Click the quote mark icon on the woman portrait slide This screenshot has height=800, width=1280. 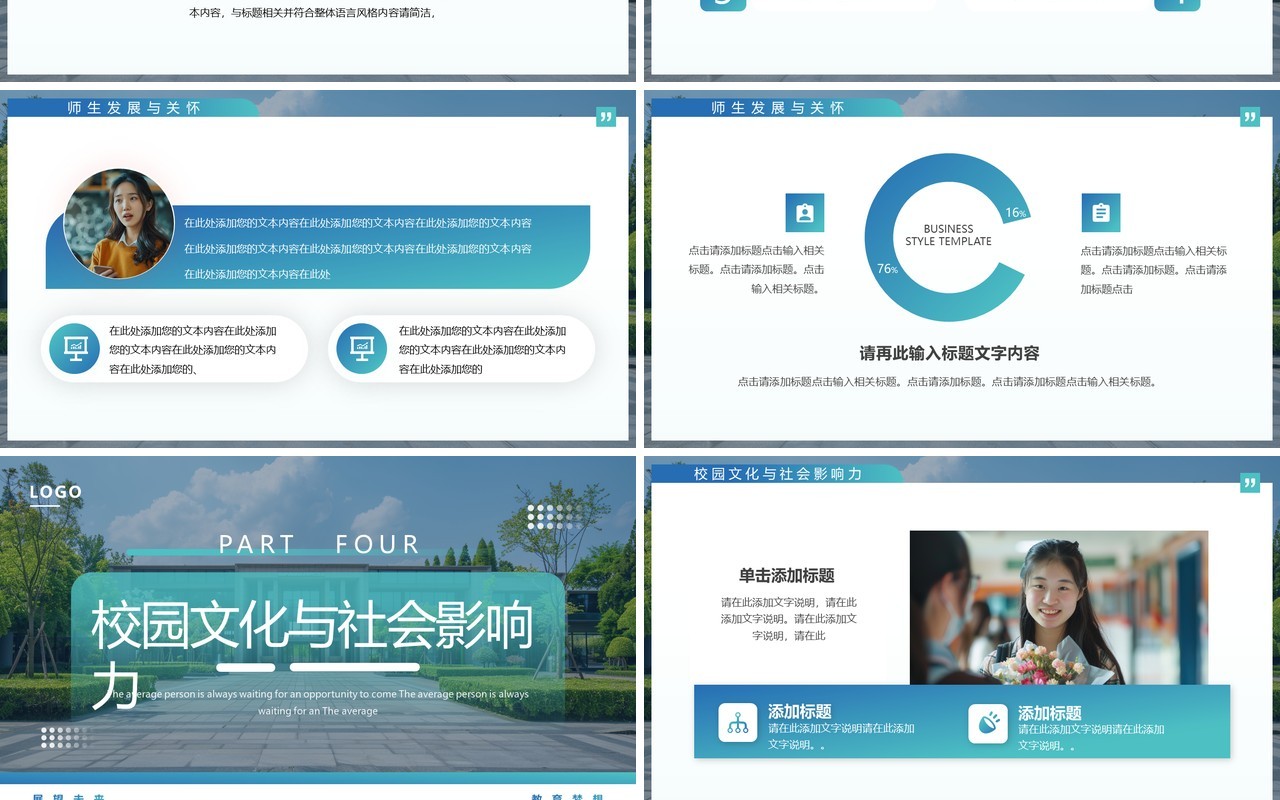[606, 117]
